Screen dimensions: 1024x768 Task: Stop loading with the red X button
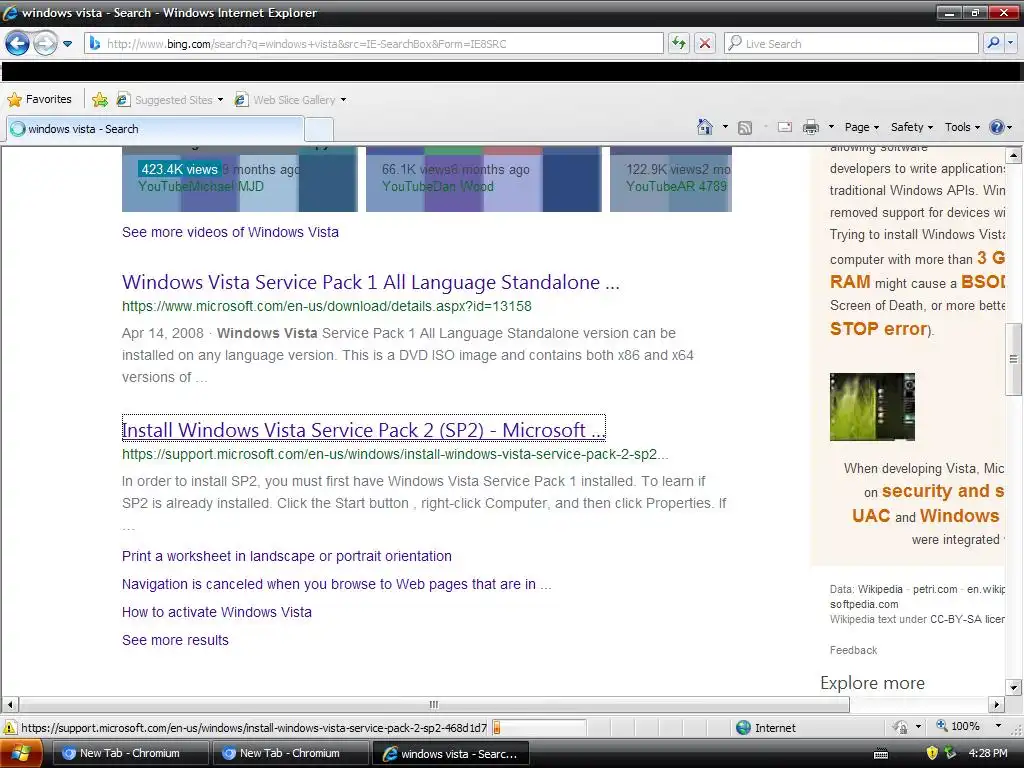tap(705, 44)
